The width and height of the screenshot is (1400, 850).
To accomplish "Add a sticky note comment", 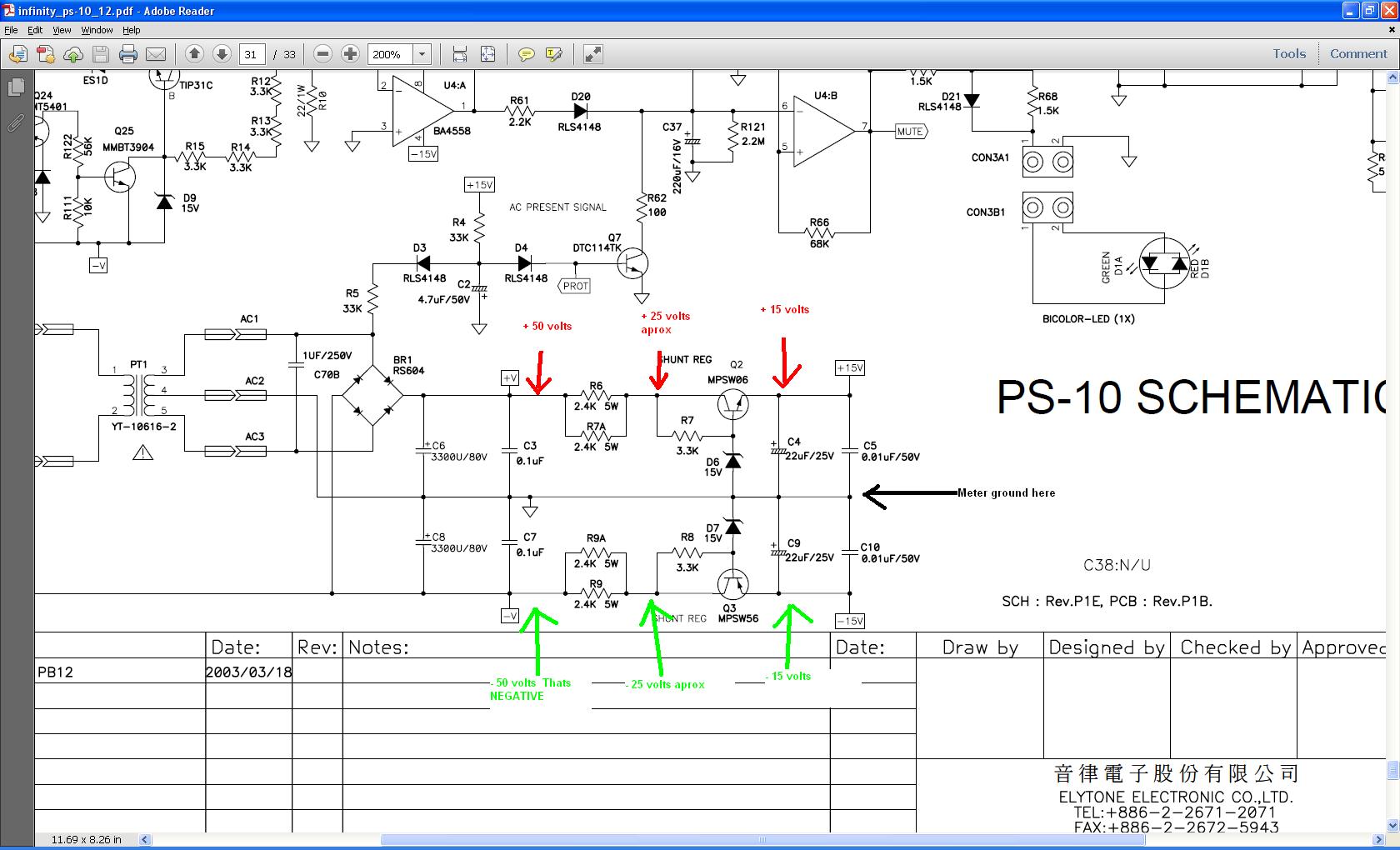I will 526,54.
